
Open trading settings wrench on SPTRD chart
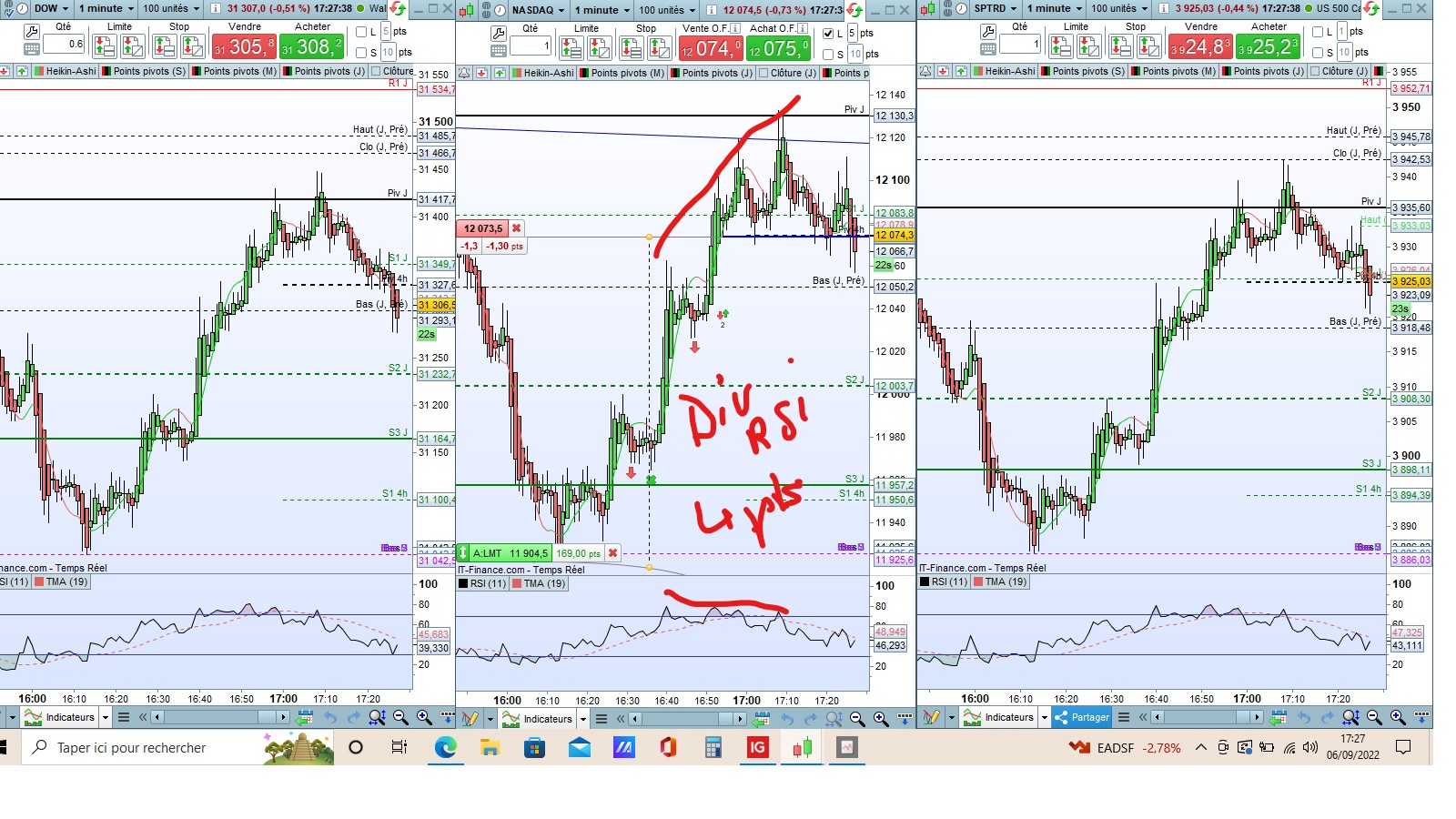pyautogui.click(x=988, y=32)
